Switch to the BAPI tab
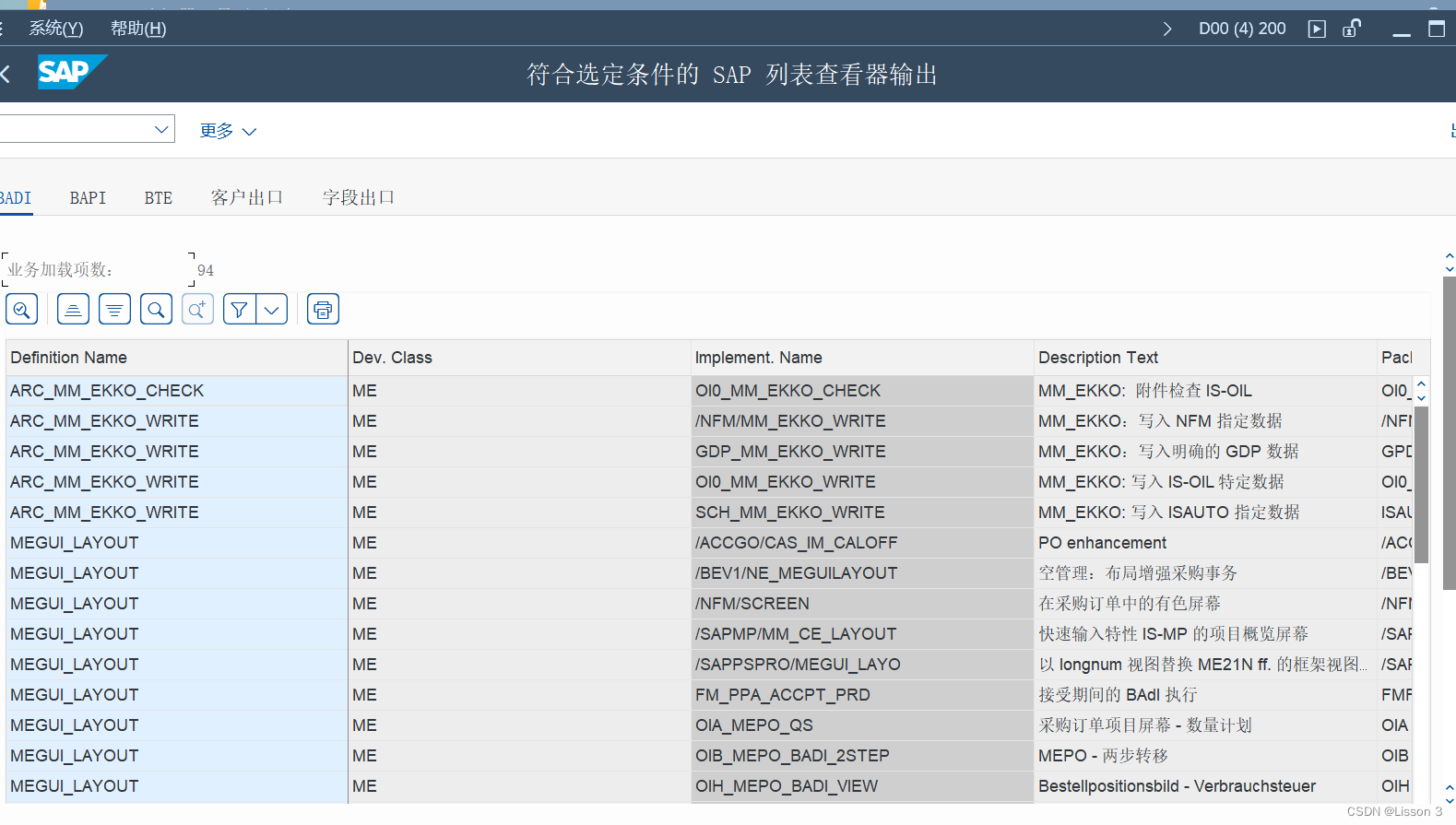The width and height of the screenshot is (1456, 825). pyautogui.click(x=88, y=198)
